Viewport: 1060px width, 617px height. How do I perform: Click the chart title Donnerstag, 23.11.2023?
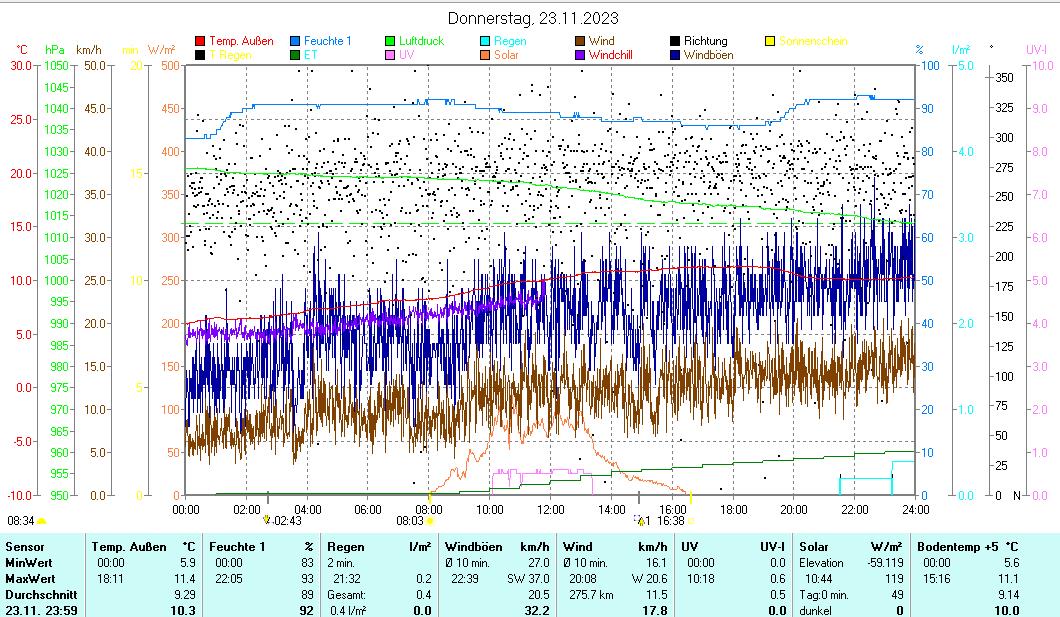pyautogui.click(x=532, y=18)
